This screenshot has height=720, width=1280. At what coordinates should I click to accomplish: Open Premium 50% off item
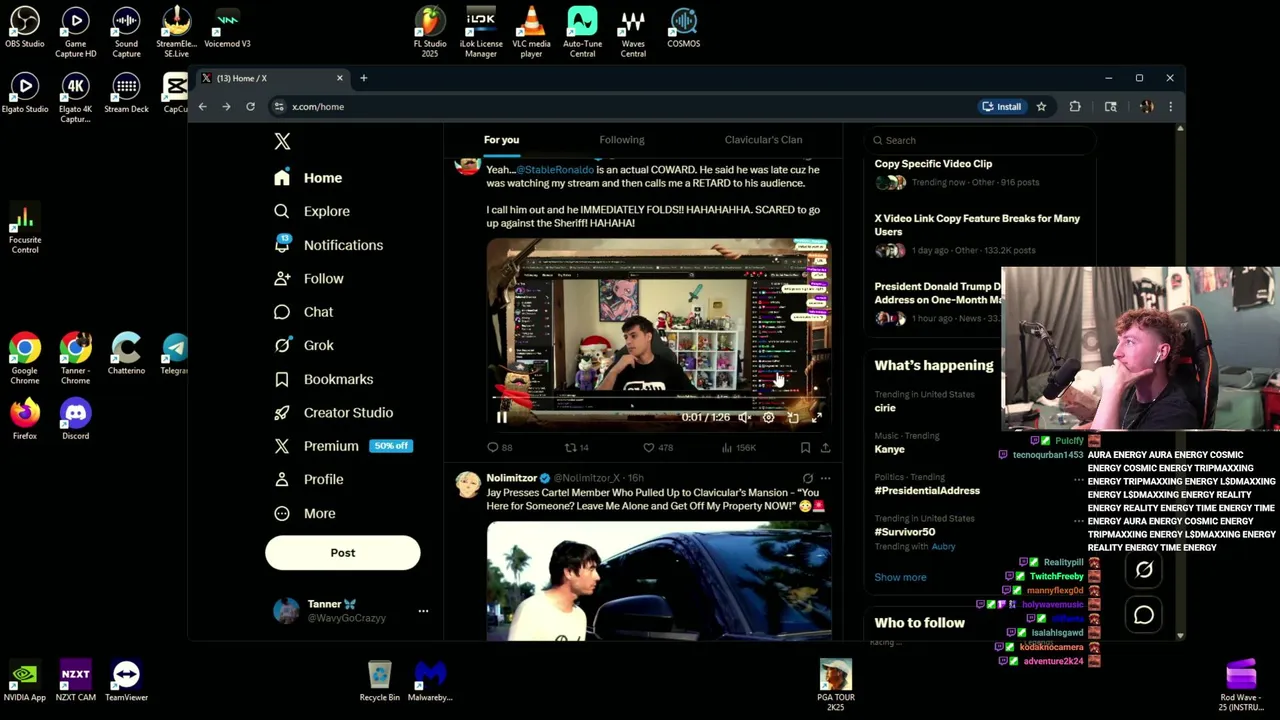[343, 446]
